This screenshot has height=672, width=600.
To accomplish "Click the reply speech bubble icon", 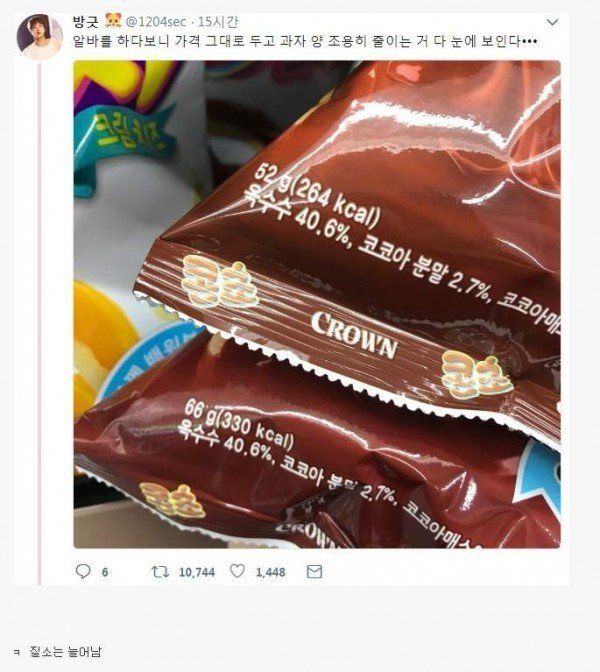I will point(83,571).
